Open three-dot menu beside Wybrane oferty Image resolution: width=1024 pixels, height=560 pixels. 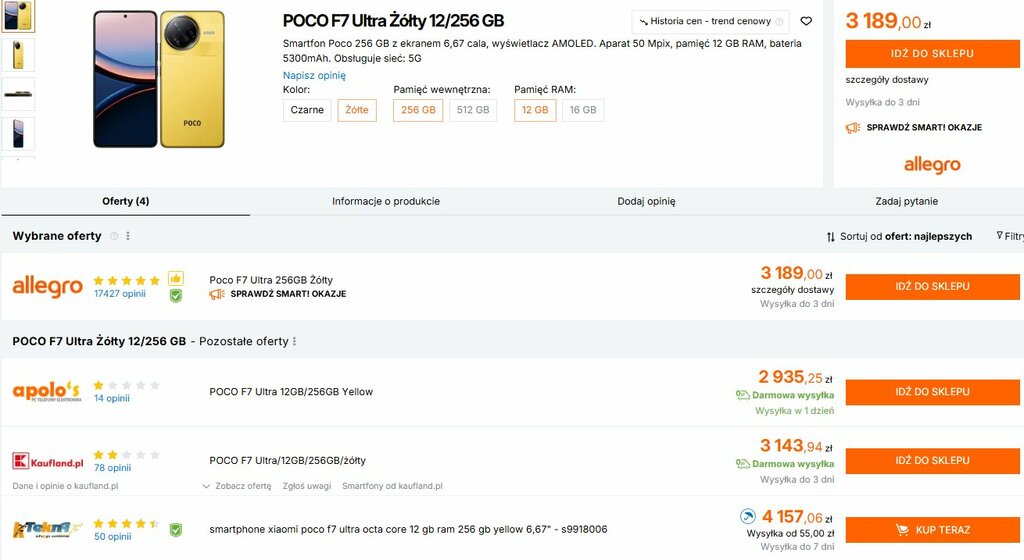[x=128, y=236]
